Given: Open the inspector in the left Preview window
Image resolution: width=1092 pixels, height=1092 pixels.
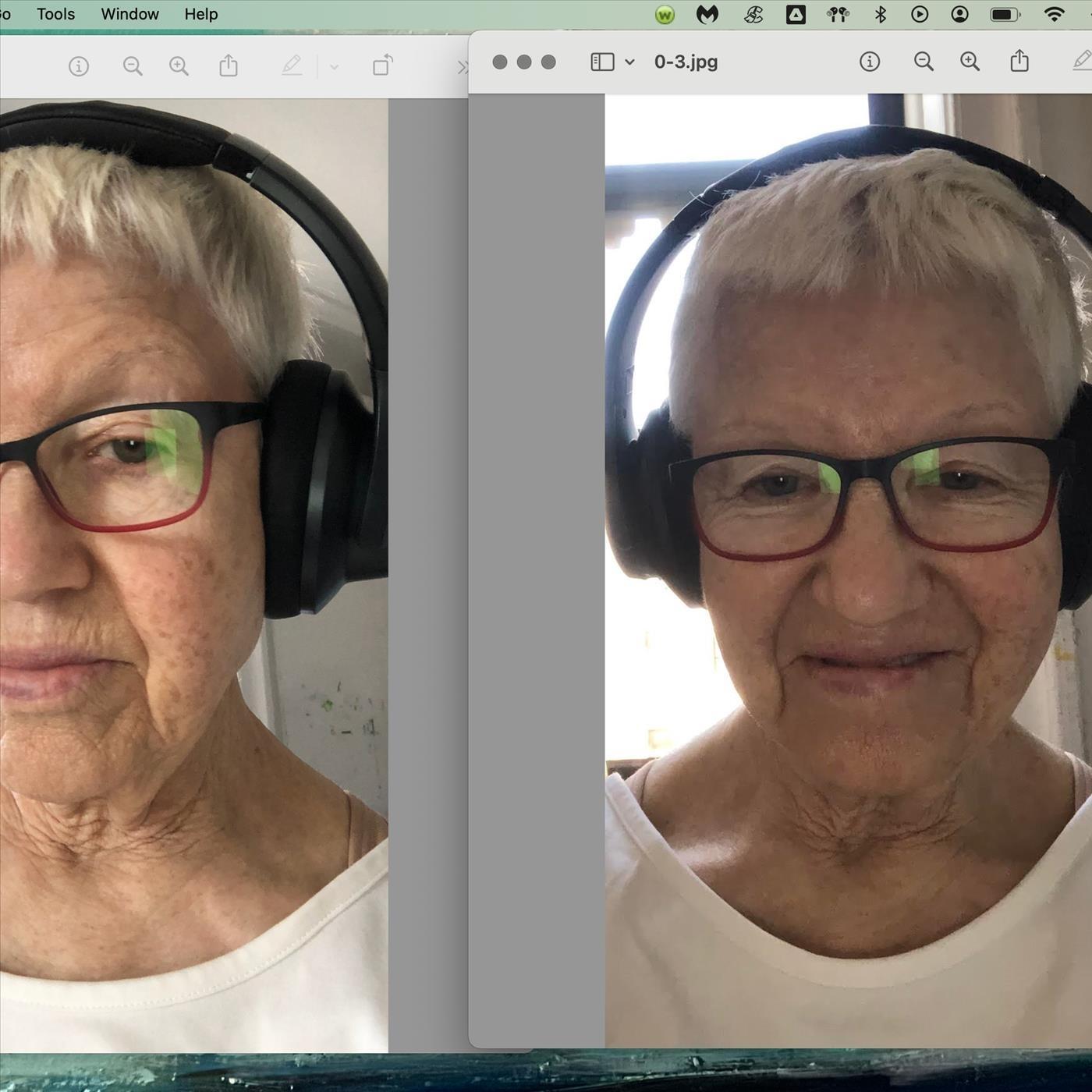Looking at the screenshot, I should coord(79,66).
